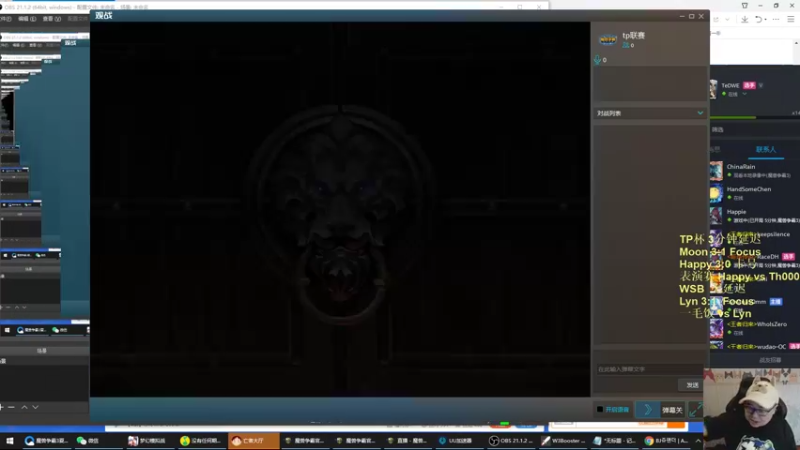Open the 筛选 filter option
Image resolution: width=800 pixels, height=450 pixels.
click(717, 130)
